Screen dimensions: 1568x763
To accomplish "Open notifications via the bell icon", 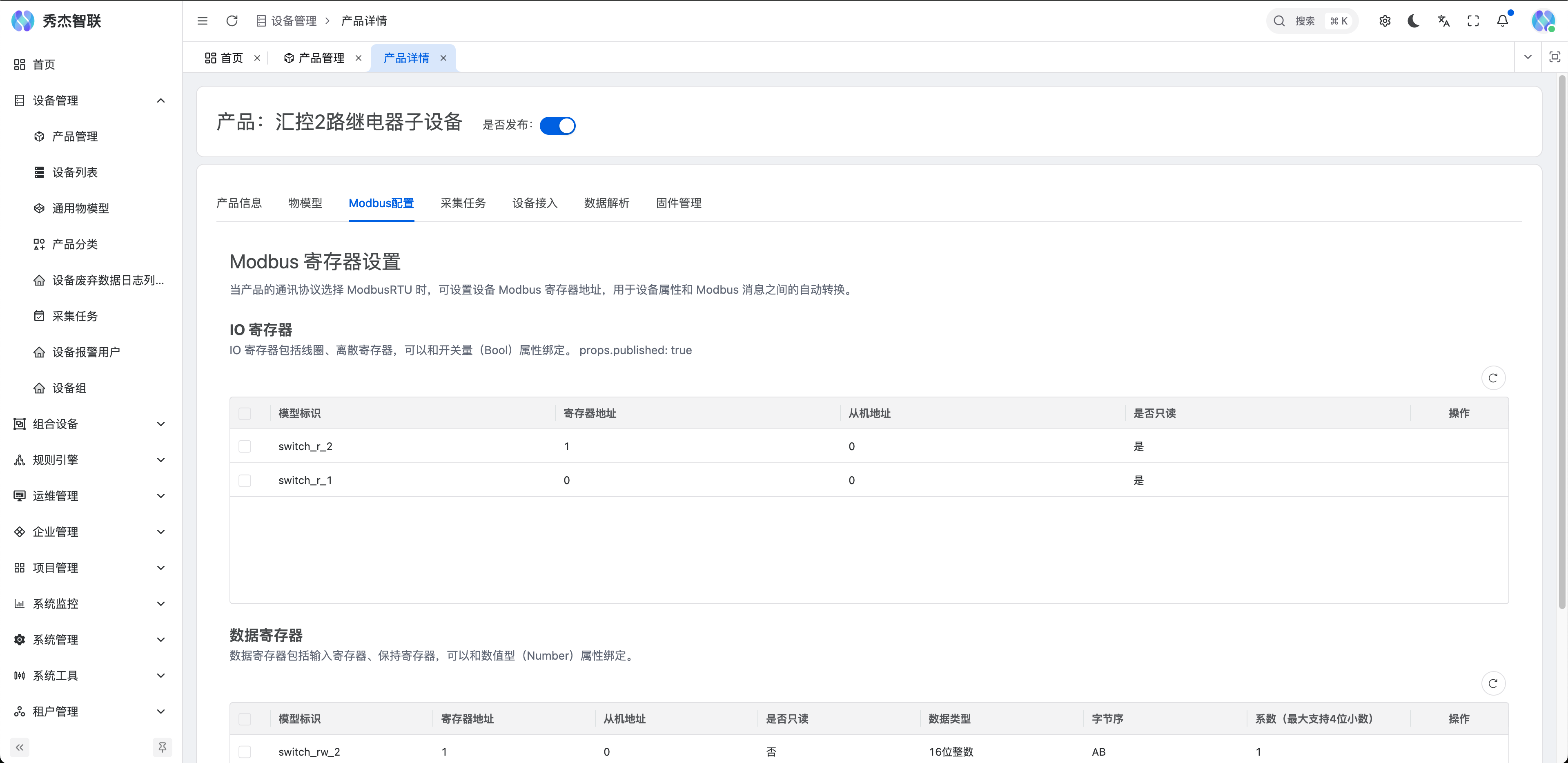I will point(1502,20).
